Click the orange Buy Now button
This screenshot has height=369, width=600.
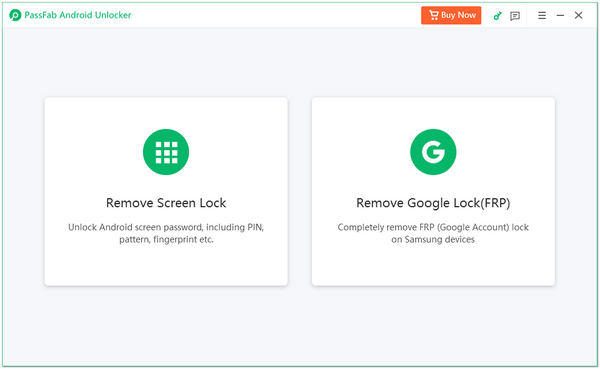pos(451,15)
